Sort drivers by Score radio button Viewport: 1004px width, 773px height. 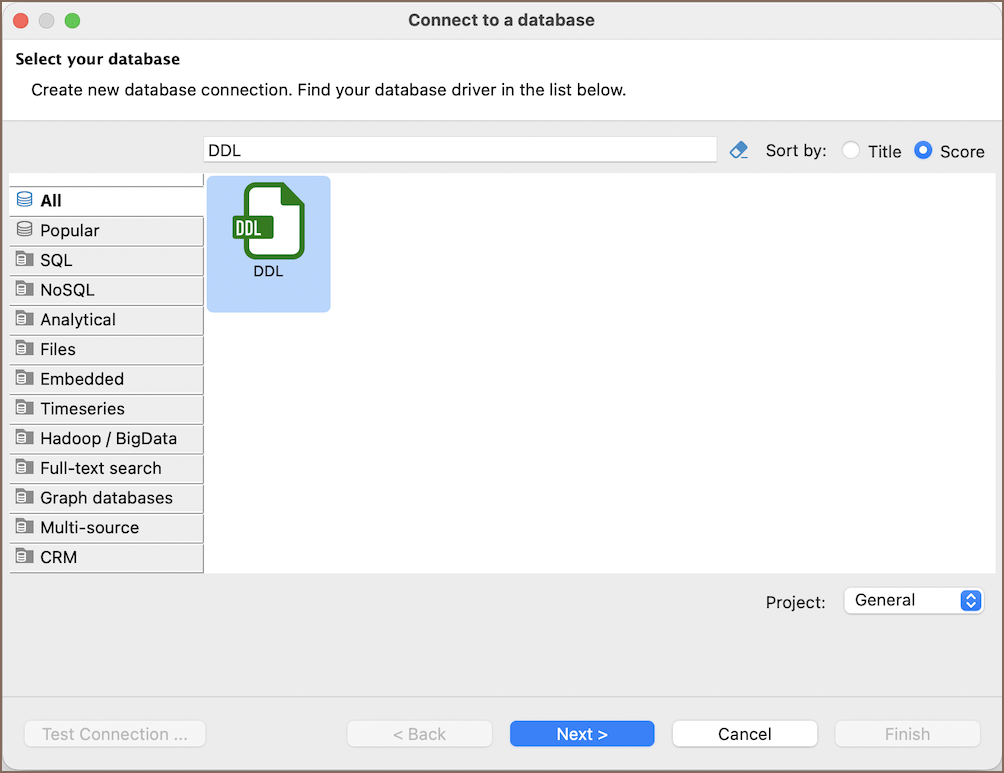coord(923,151)
